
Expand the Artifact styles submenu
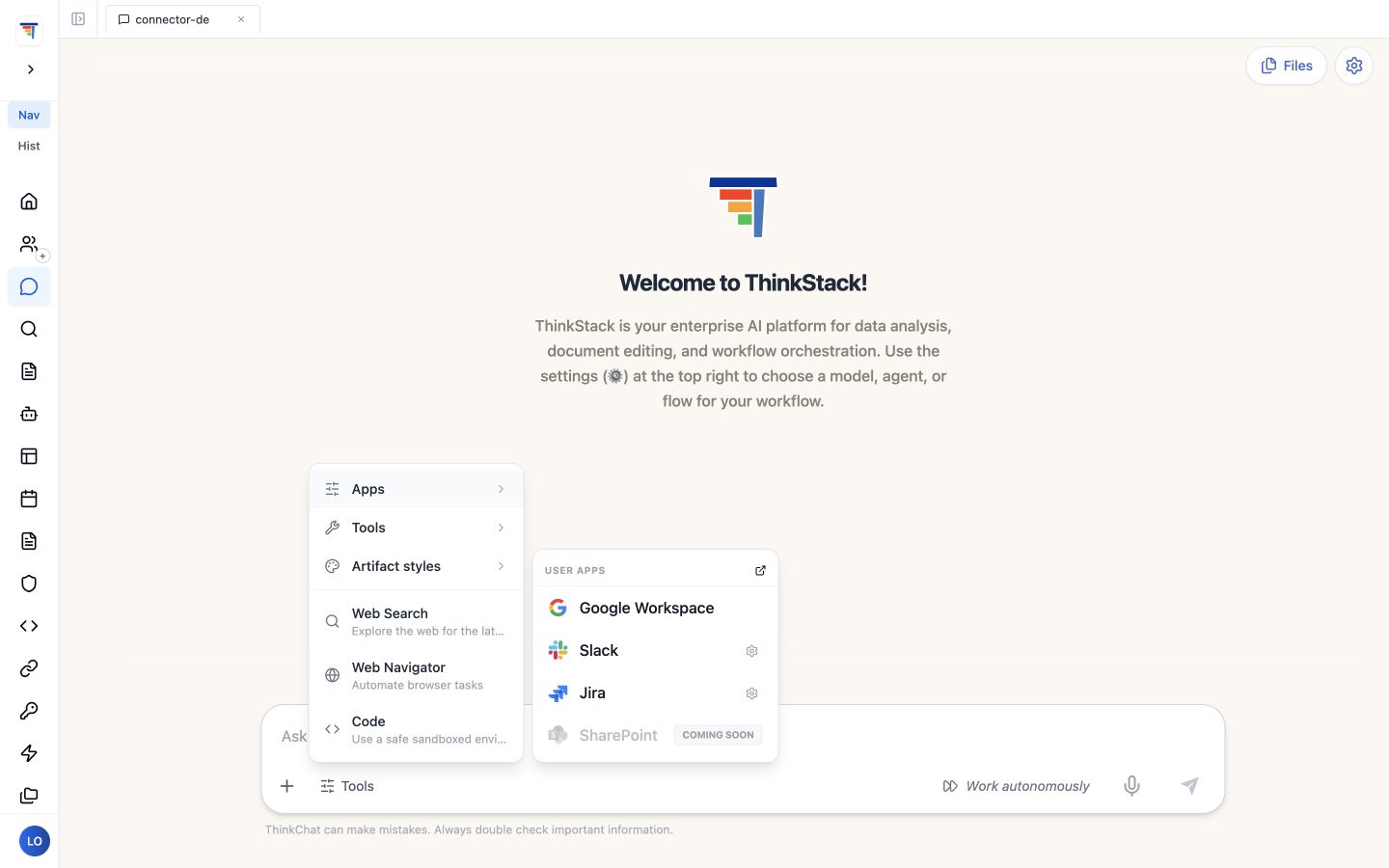click(416, 566)
